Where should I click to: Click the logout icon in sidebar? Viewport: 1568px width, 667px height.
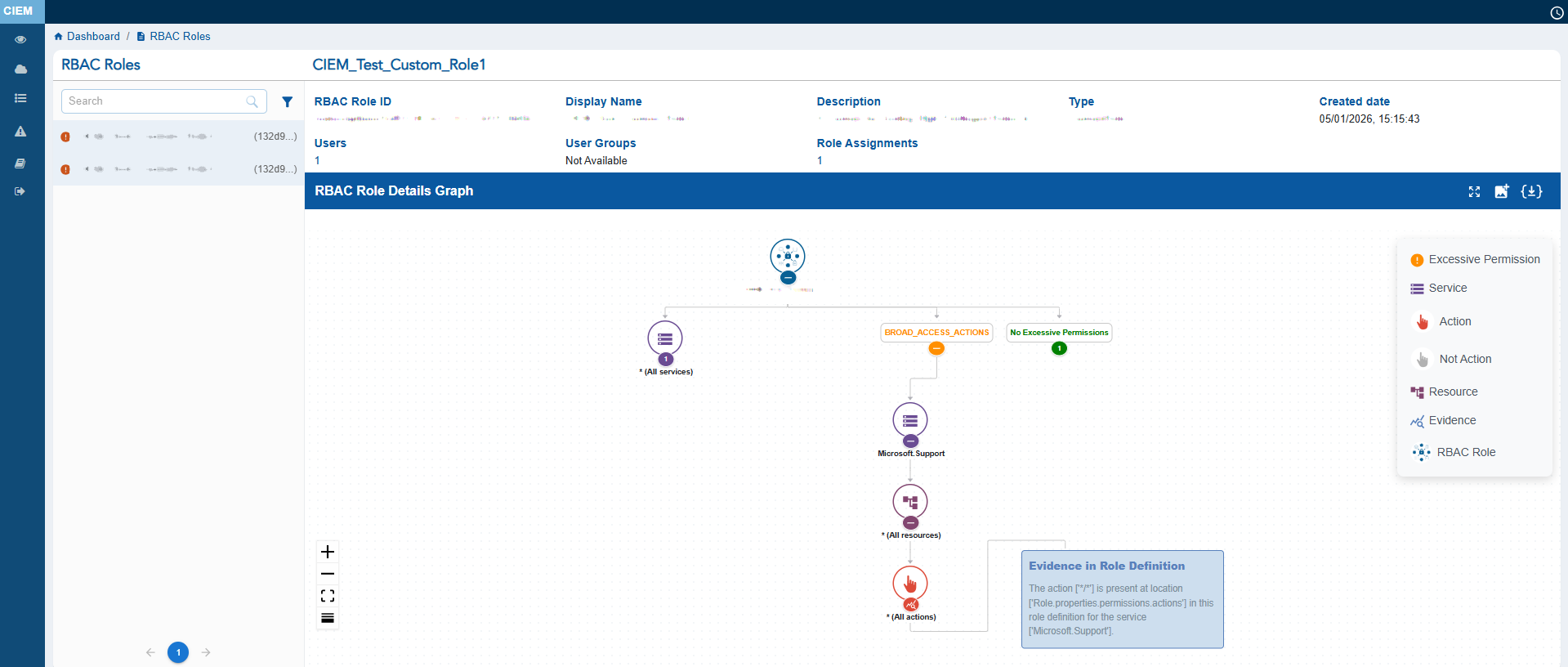(x=20, y=191)
